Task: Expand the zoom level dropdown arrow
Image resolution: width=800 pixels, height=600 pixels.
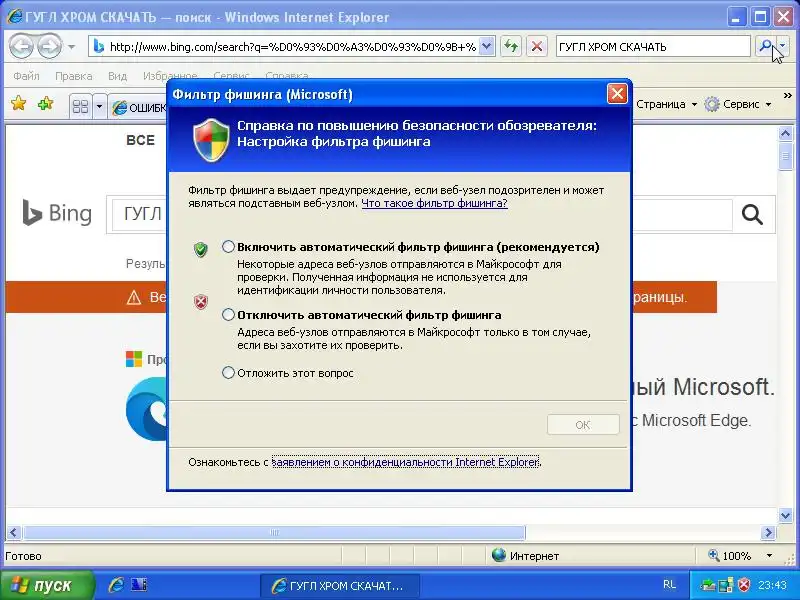Action: (769, 556)
